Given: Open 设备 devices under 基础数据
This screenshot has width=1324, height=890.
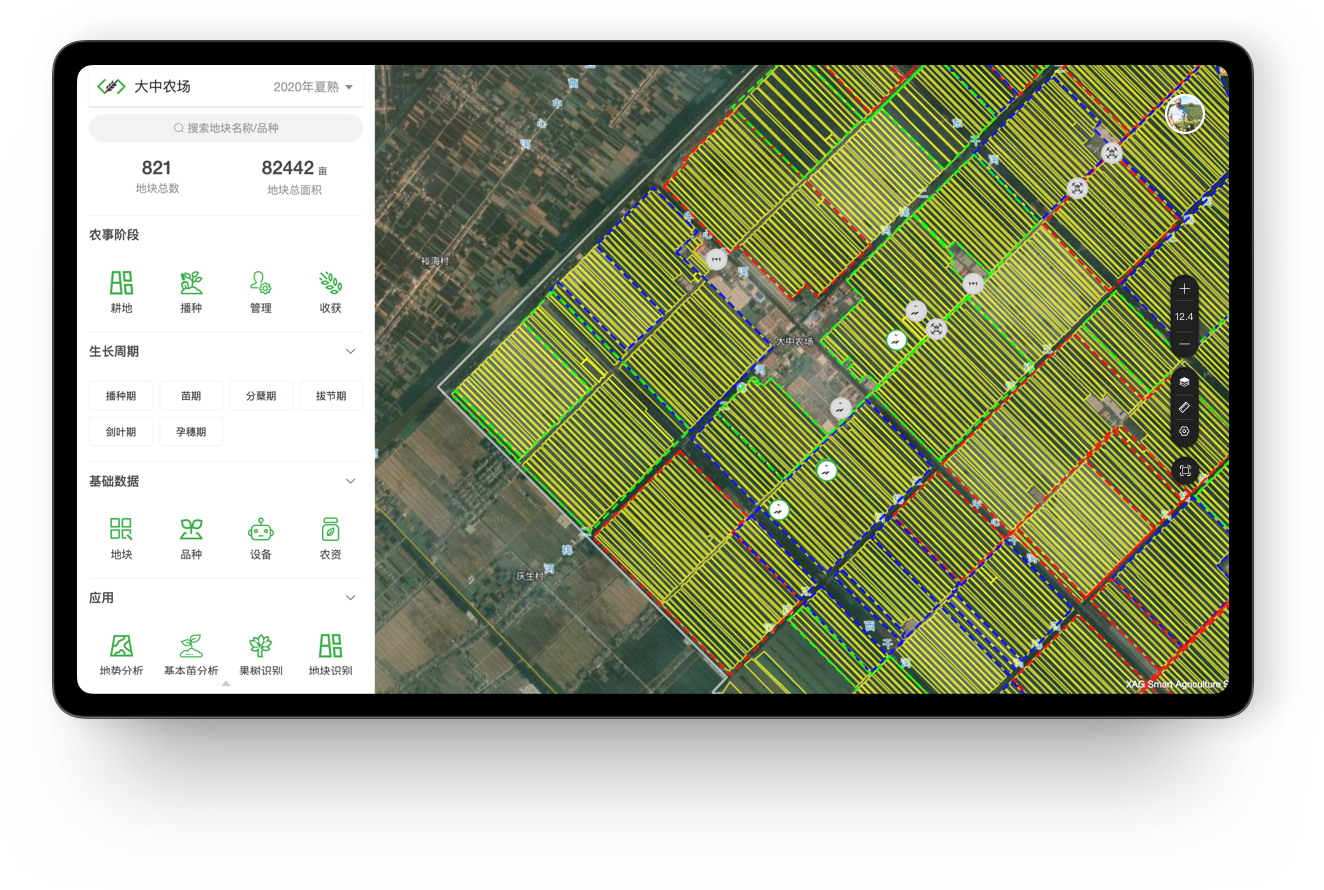Looking at the screenshot, I should (261, 538).
